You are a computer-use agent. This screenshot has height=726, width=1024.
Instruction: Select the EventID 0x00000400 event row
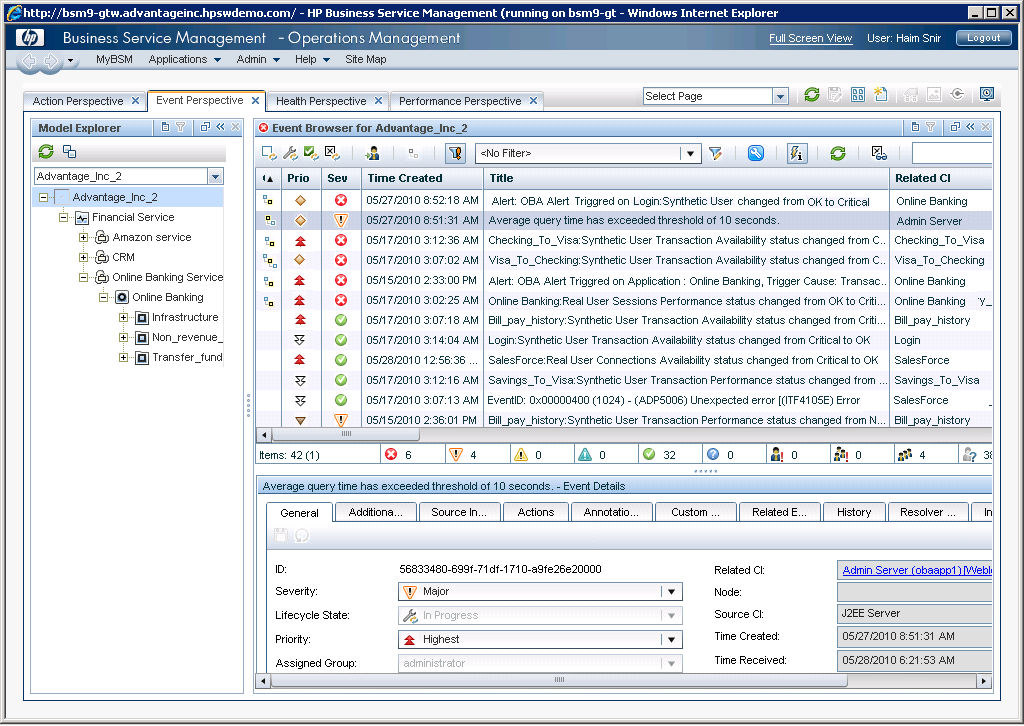coord(624,400)
